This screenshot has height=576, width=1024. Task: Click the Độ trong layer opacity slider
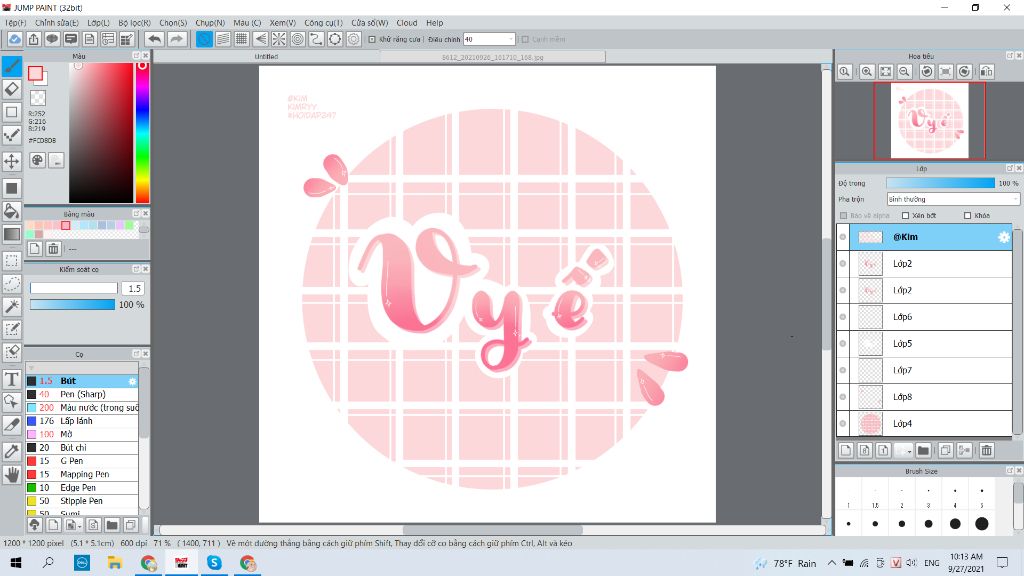point(940,184)
